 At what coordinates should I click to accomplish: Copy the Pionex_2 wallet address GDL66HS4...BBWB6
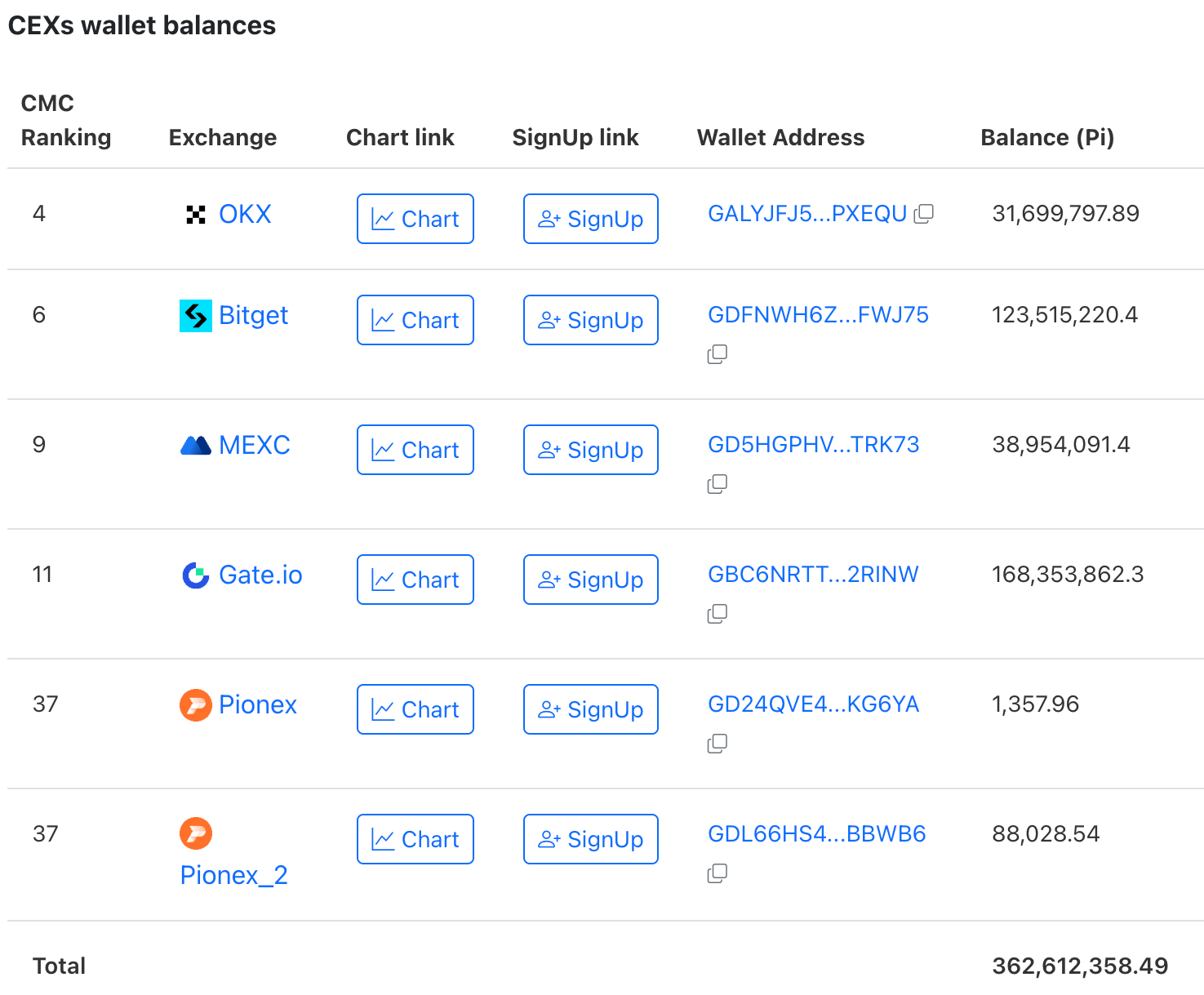pyautogui.click(x=718, y=873)
